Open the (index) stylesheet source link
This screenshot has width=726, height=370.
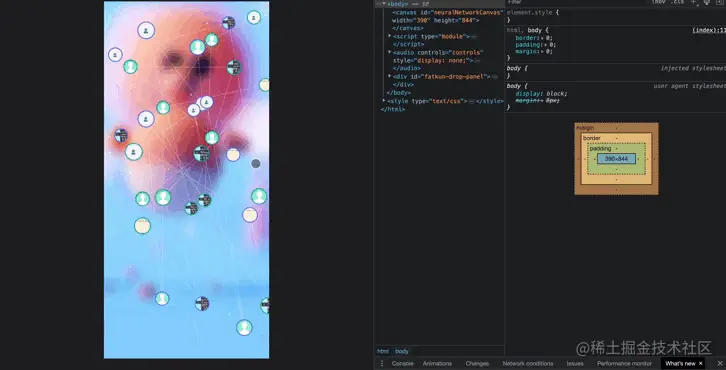click(x=709, y=30)
